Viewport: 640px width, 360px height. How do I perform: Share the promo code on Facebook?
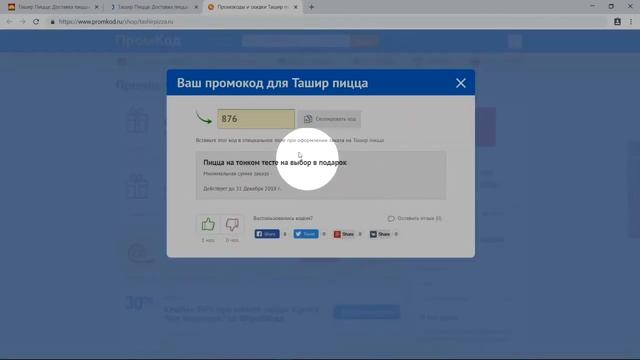pyautogui.click(x=267, y=234)
